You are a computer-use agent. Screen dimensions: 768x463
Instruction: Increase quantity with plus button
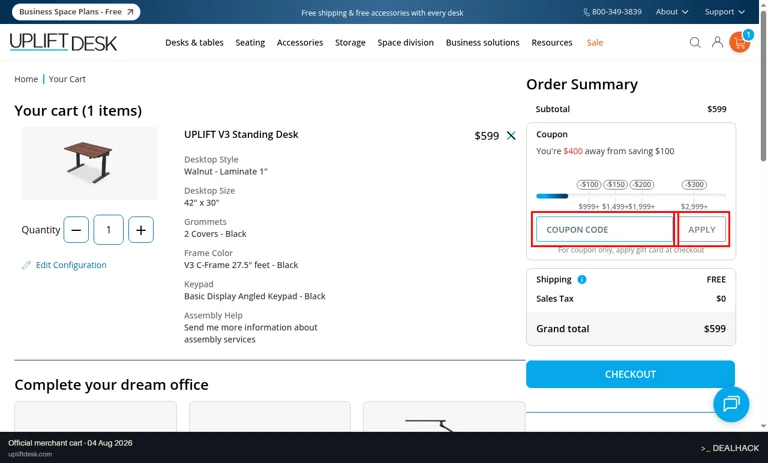tap(141, 230)
